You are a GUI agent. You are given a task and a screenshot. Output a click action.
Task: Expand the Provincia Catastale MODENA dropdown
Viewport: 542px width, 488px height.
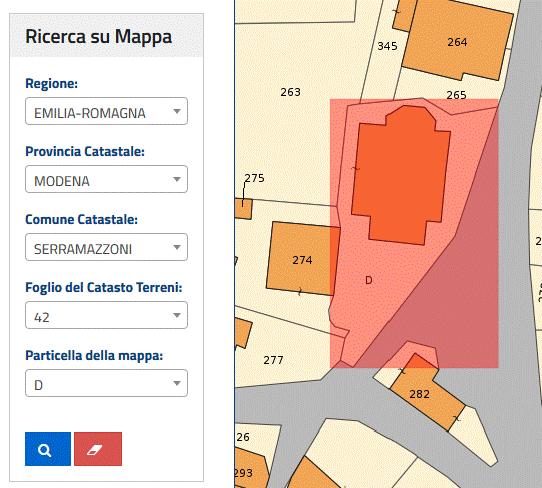point(106,179)
